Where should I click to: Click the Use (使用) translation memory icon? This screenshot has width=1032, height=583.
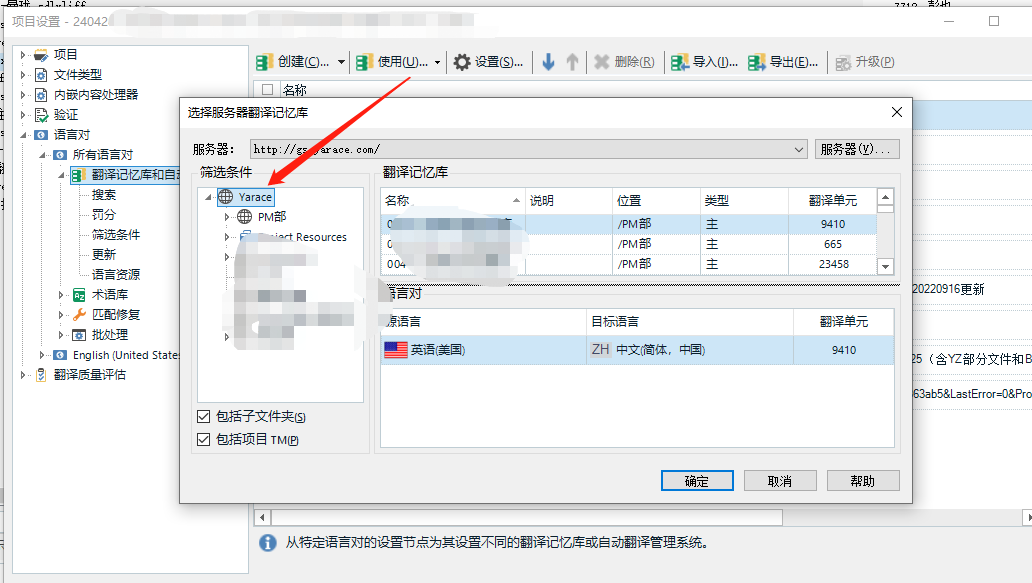[x=365, y=62]
